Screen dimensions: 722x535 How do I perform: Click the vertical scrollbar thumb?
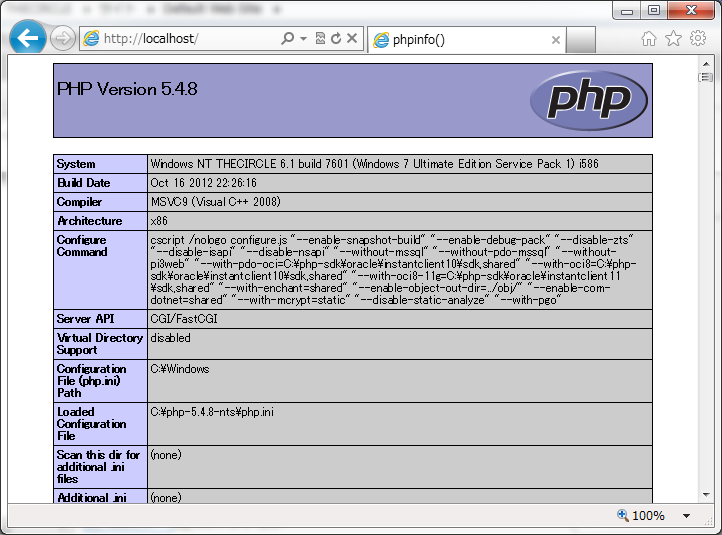[x=706, y=77]
